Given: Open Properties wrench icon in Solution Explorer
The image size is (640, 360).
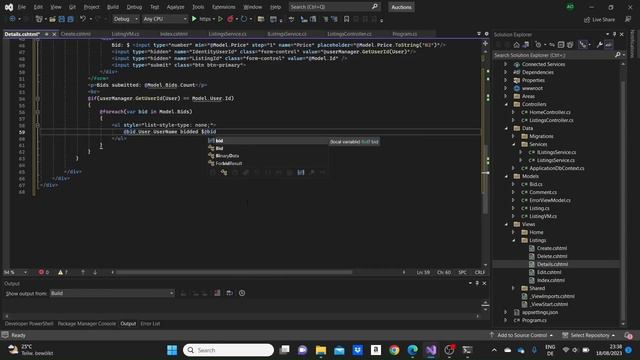Looking at the screenshot, I should (599, 44).
